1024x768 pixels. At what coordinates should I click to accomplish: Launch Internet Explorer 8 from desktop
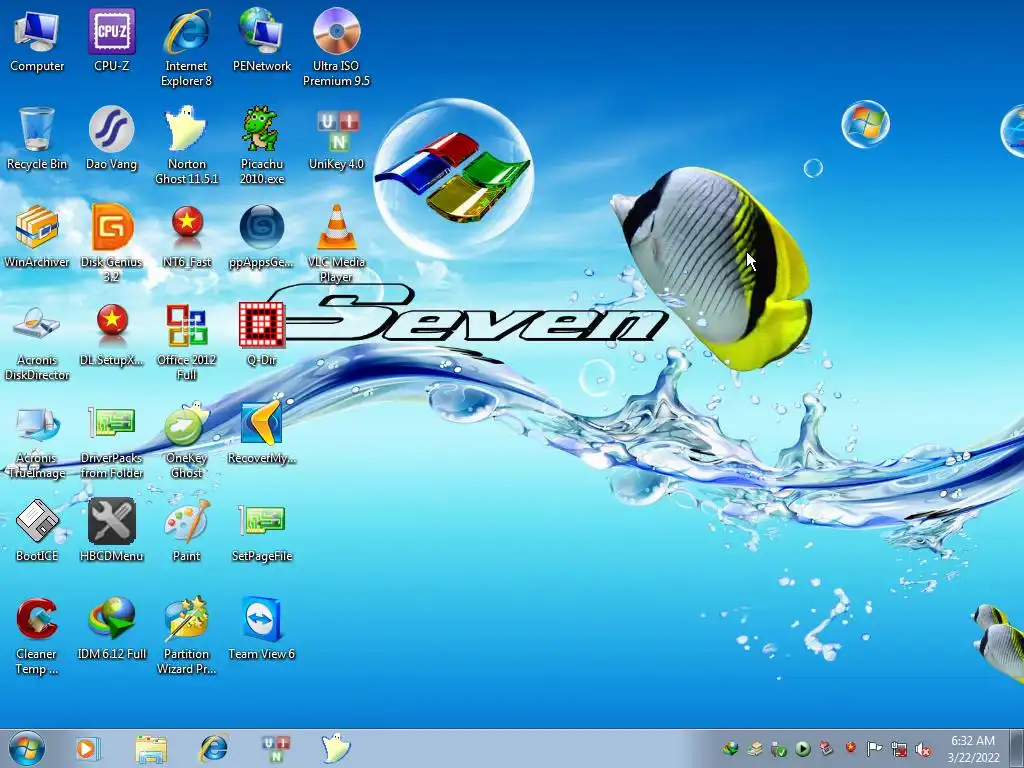[187, 49]
